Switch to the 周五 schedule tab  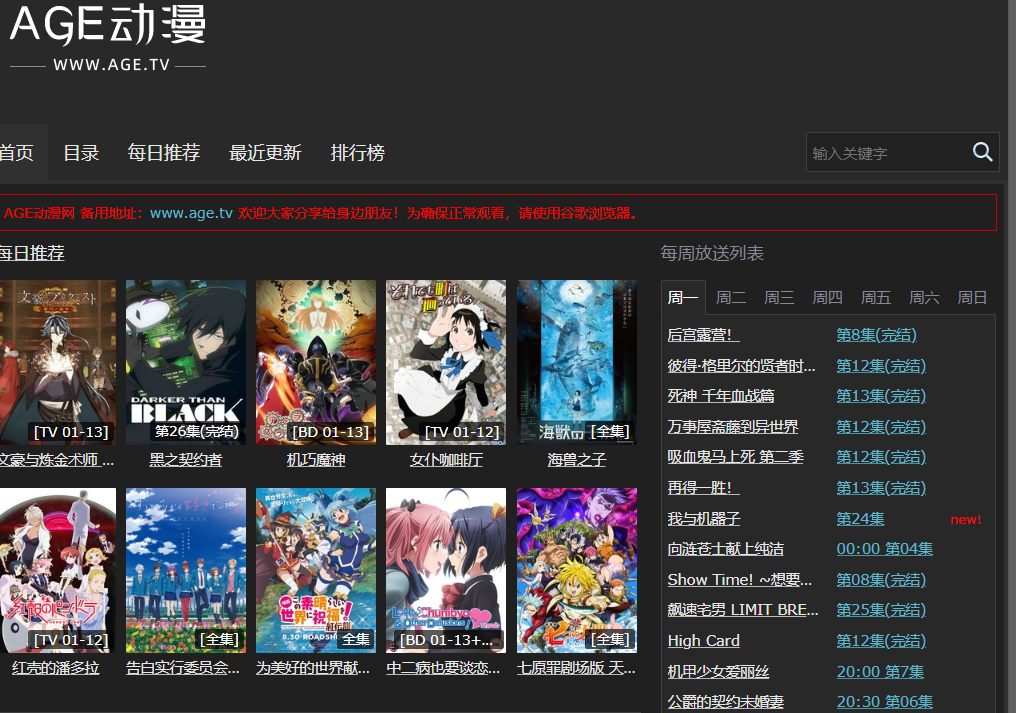pos(875,298)
